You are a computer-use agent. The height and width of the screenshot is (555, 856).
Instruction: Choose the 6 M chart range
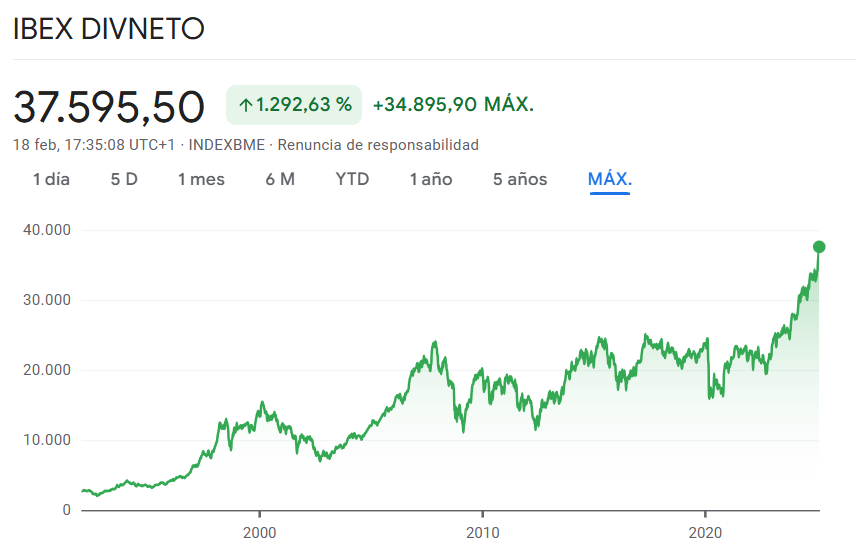pos(280,179)
